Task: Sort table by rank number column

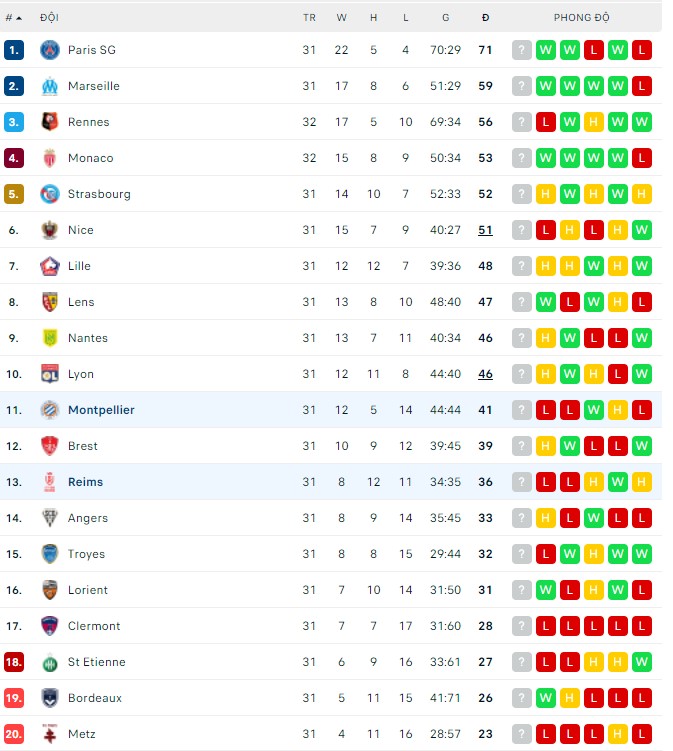Action: tap(14, 18)
